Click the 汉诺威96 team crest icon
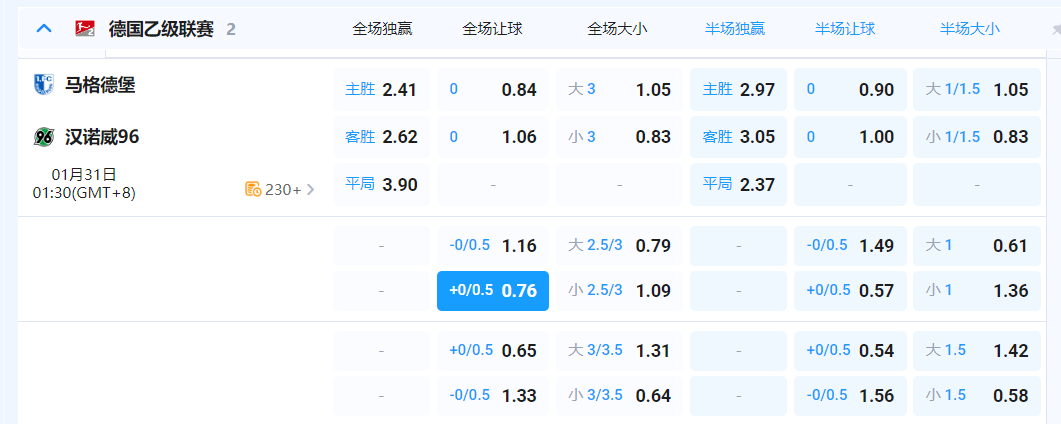 tap(43, 137)
